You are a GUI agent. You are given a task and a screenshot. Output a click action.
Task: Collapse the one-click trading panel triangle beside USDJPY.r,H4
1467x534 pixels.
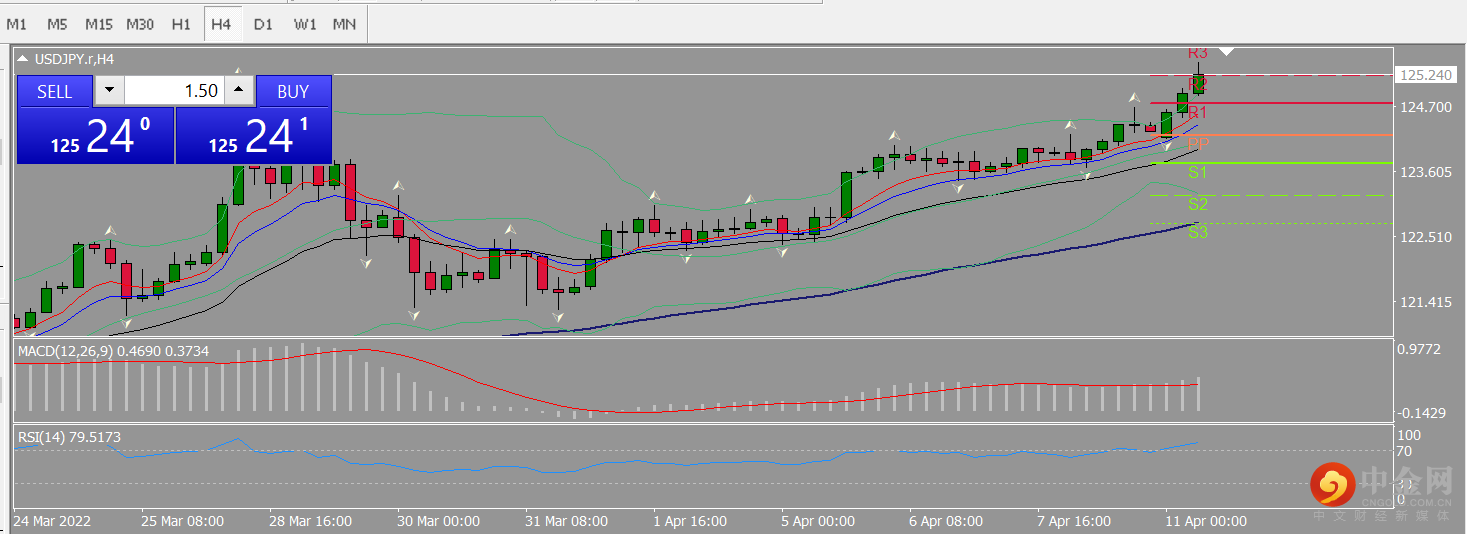click(x=23, y=59)
